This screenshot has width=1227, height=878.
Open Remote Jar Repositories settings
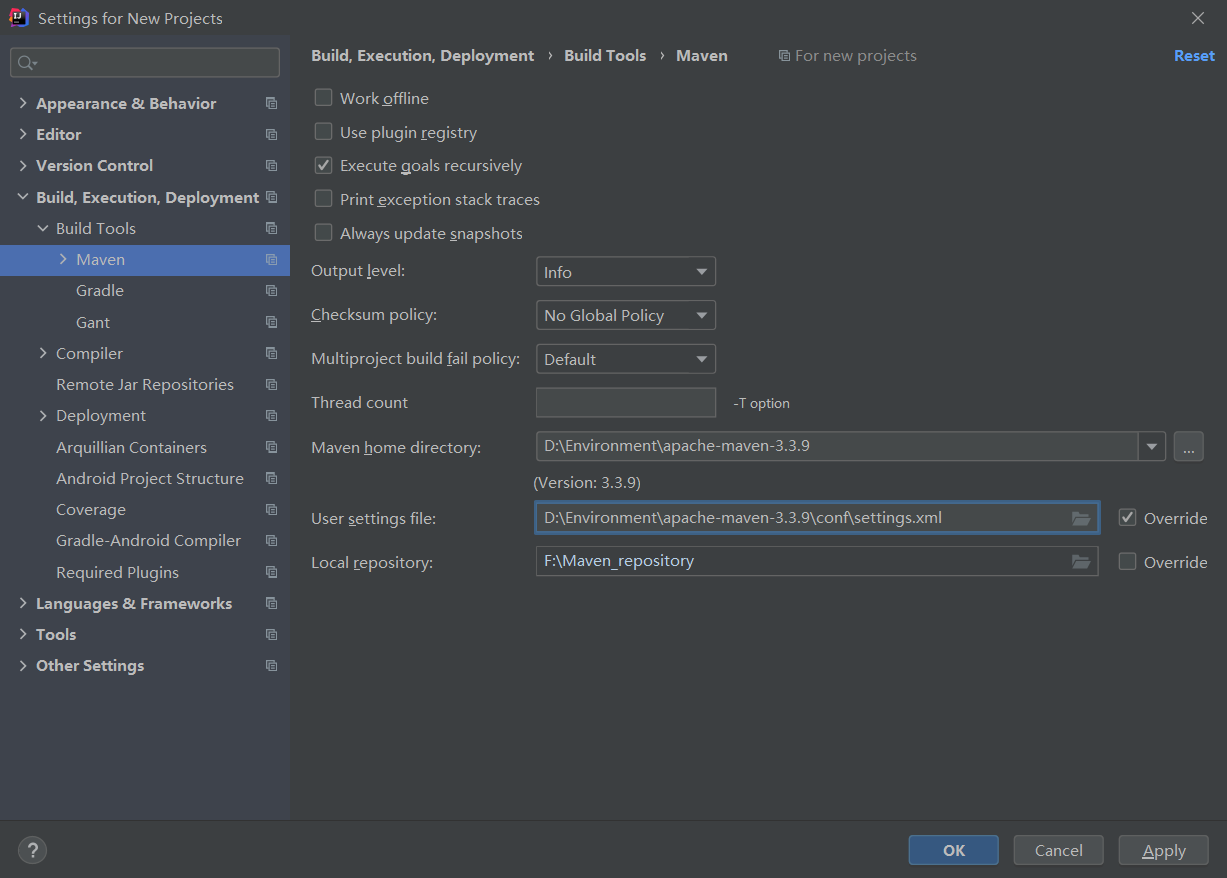(x=145, y=384)
